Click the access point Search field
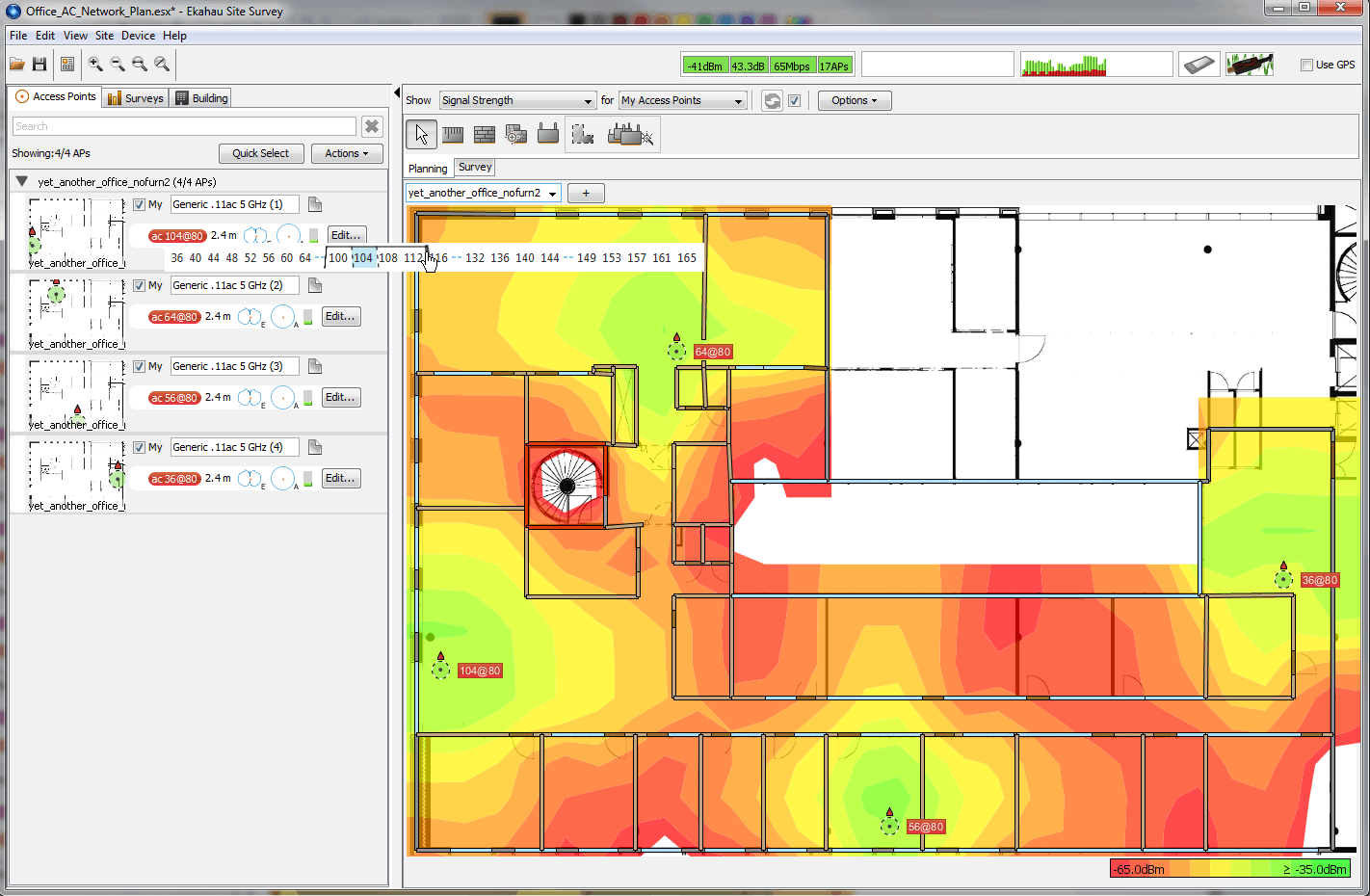This screenshot has width=1370, height=896. coord(183,127)
